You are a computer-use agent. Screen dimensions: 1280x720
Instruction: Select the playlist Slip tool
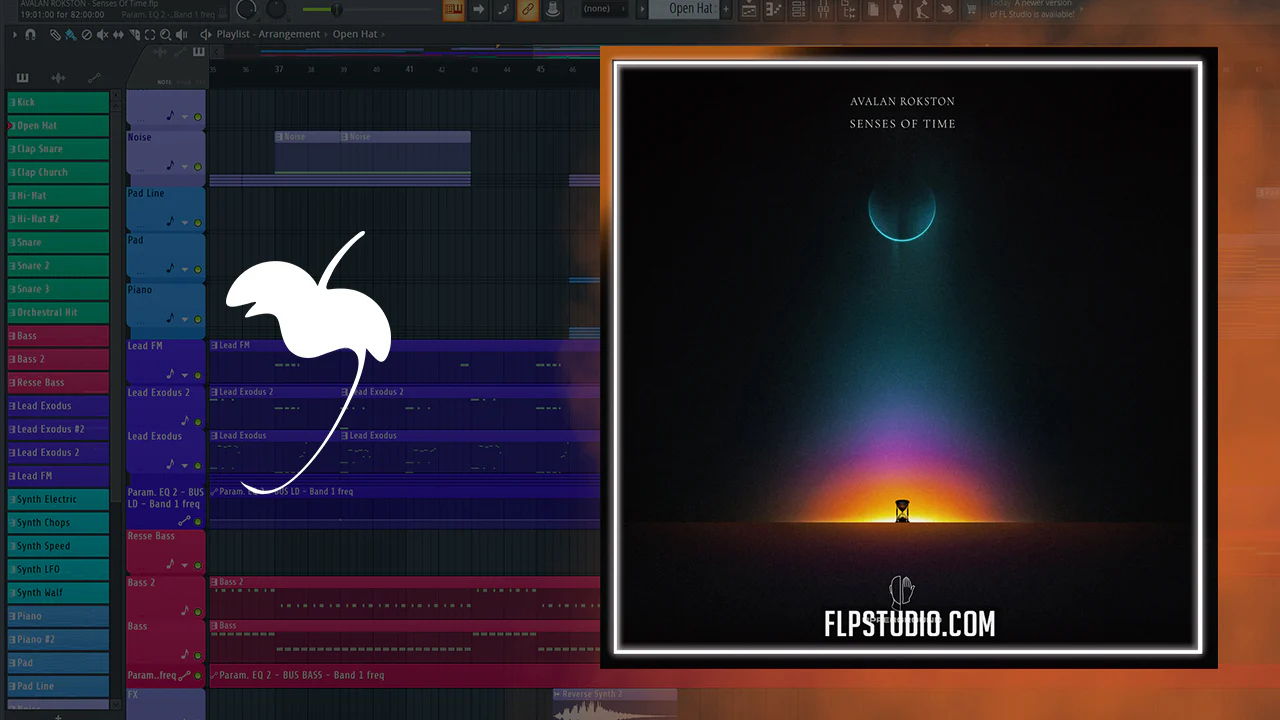(118, 34)
